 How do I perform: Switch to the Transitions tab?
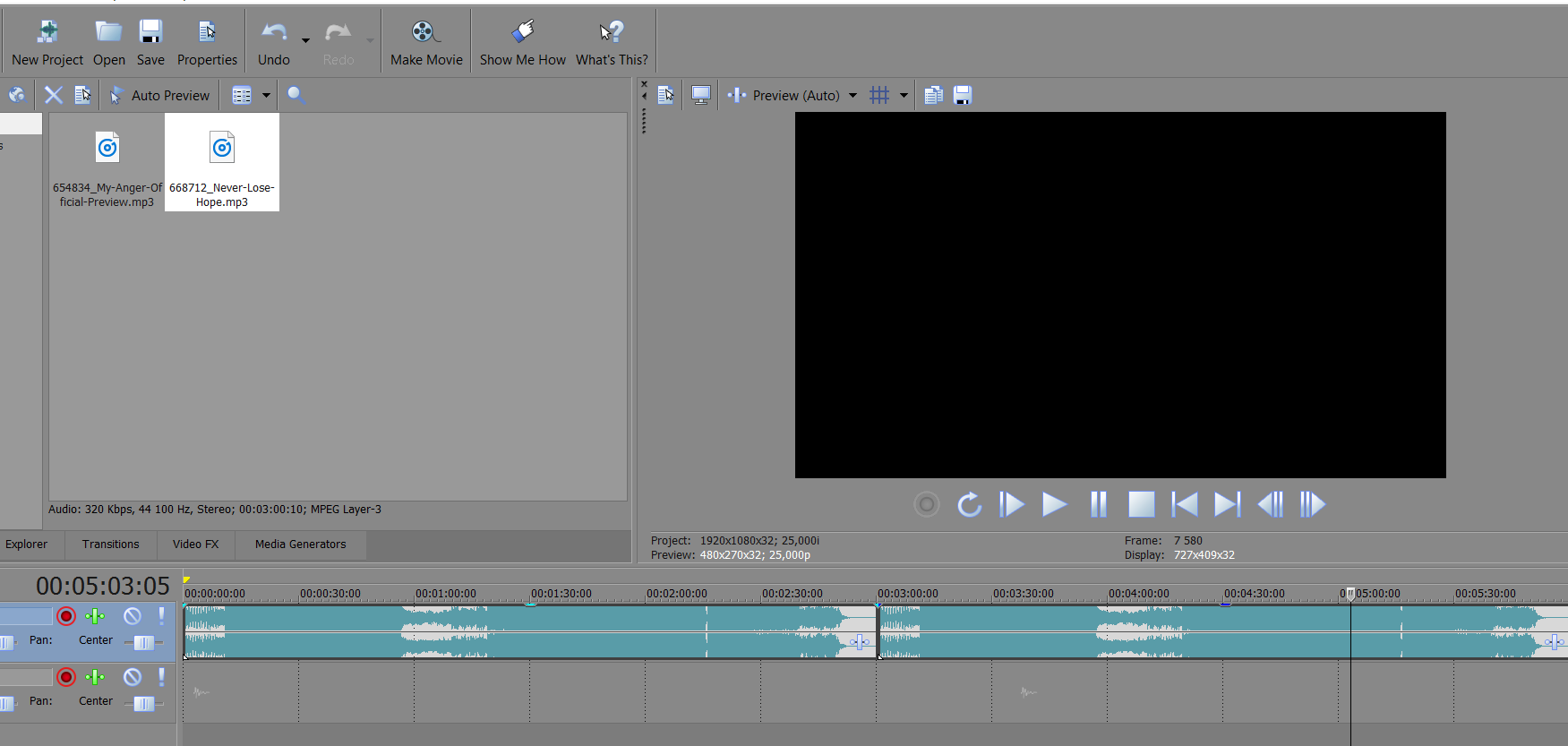tap(110, 544)
